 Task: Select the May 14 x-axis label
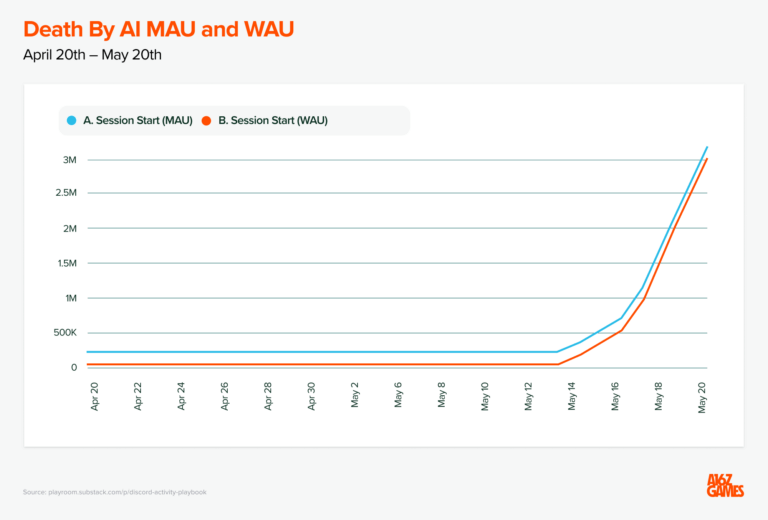573,397
